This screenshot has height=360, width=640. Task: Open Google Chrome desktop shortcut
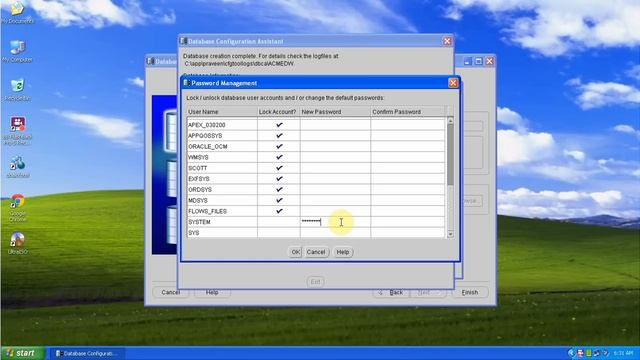[x=18, y=207]
